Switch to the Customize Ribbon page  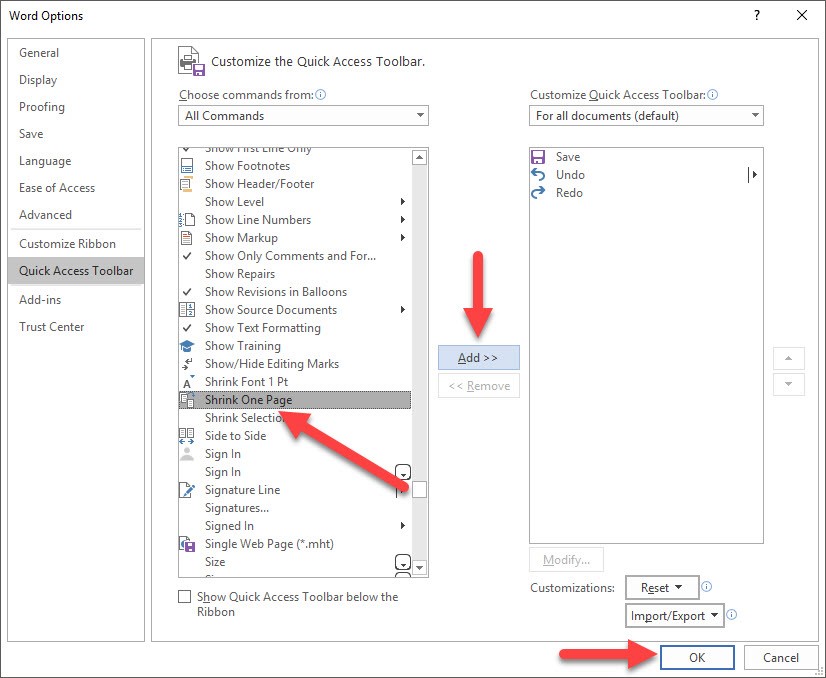66,243
